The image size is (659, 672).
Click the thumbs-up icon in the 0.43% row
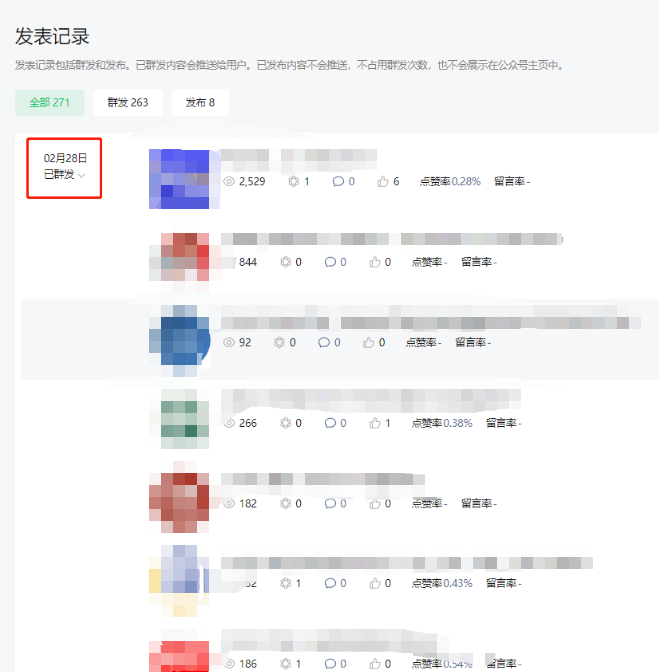click(x=374, y=583)
